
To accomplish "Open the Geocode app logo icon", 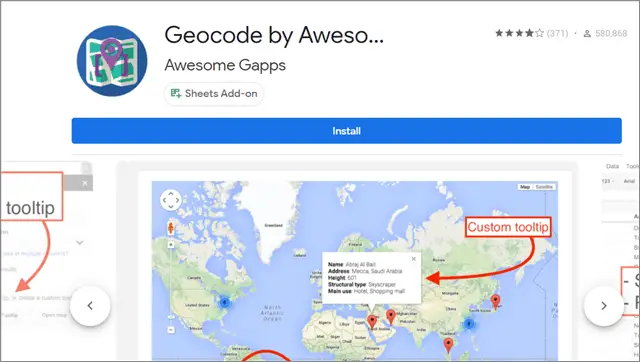I will point(112,61).
